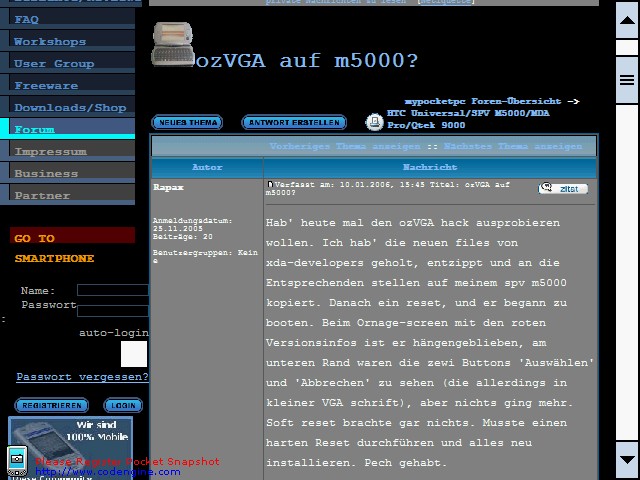The image size is (640, 480).
Task: Open www.codengine.com link
Action: [108, 472]
